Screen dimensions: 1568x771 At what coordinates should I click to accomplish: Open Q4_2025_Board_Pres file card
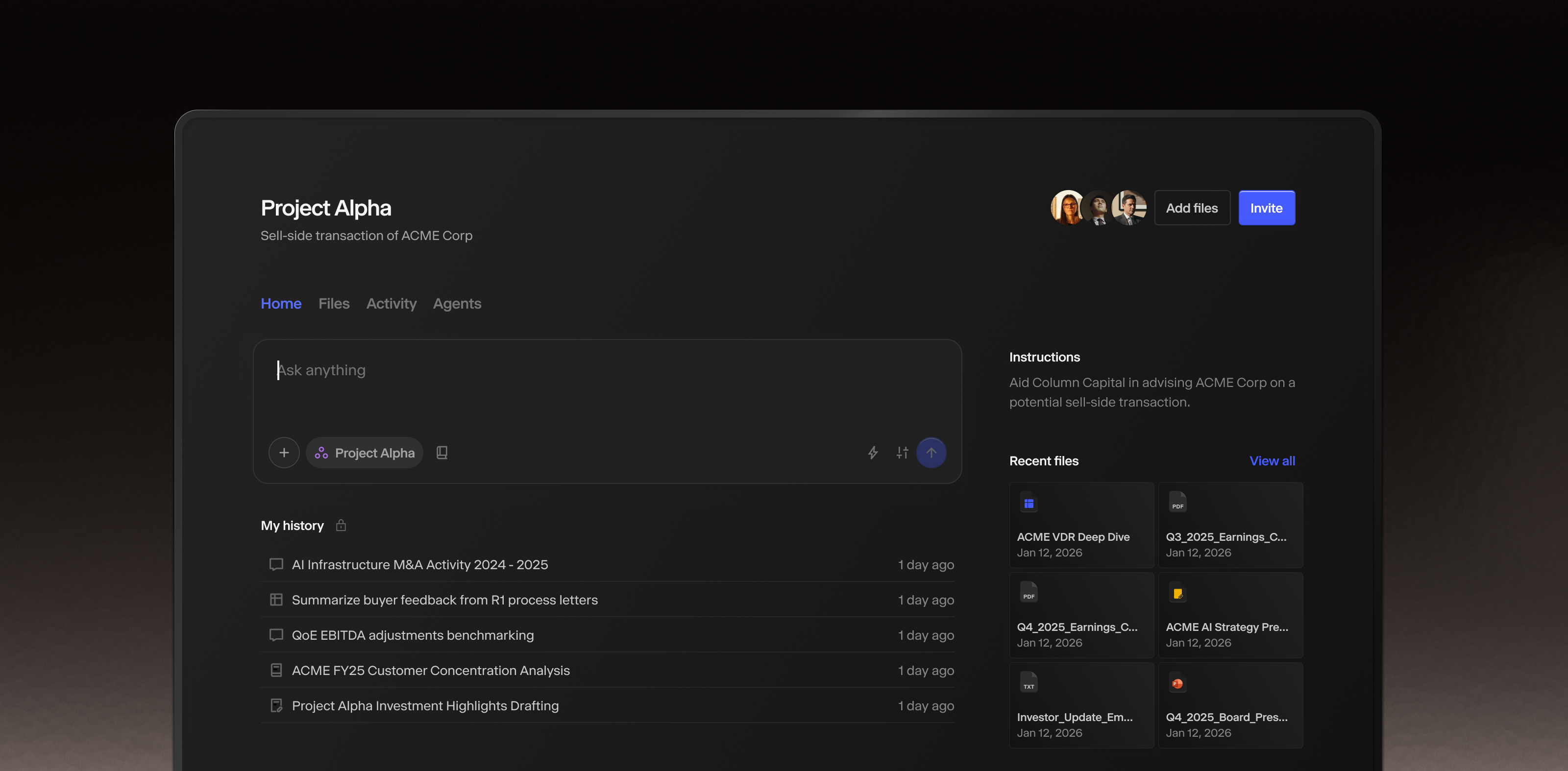click(x=1229, y=705)
